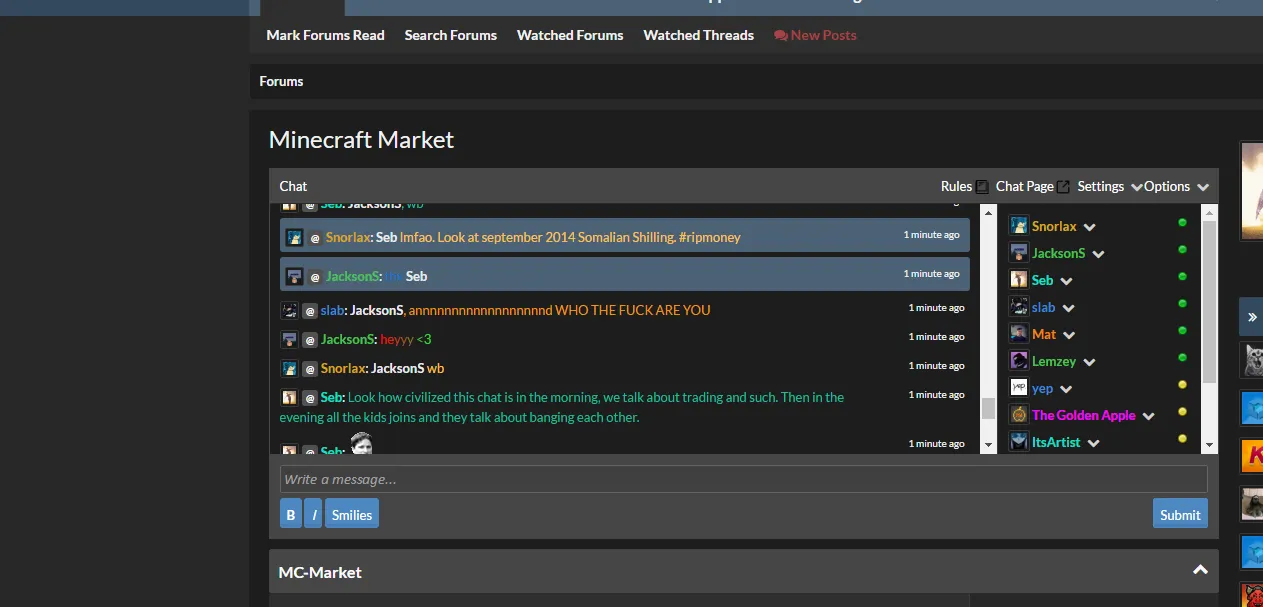The width and height of the screenshot is (1263, 607).
Task: Click the Forums breadcrumb
Action: pos(281,82)
